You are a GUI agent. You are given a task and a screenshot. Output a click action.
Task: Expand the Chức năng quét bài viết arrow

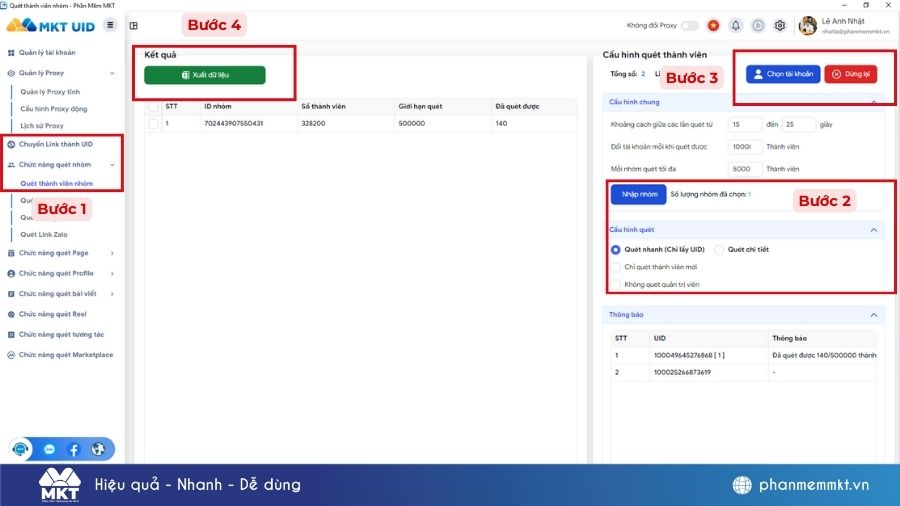[112, 294]
